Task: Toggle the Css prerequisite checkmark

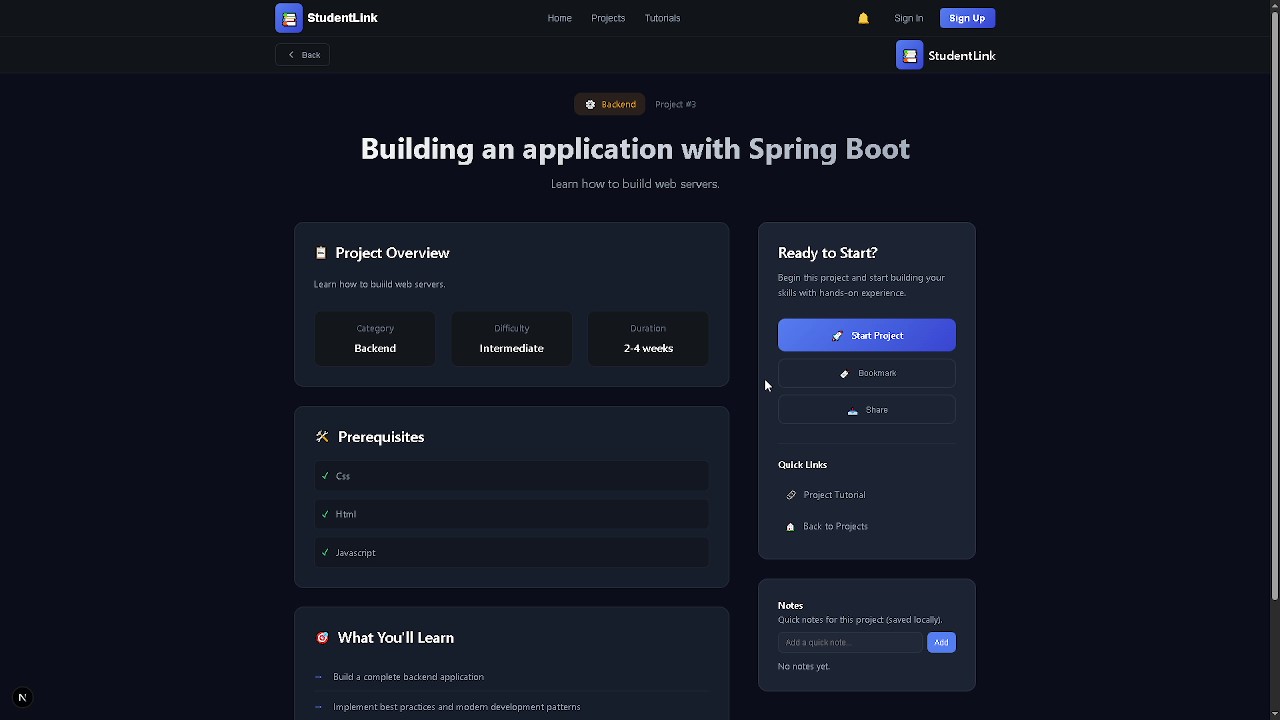Action: point(325,476)
